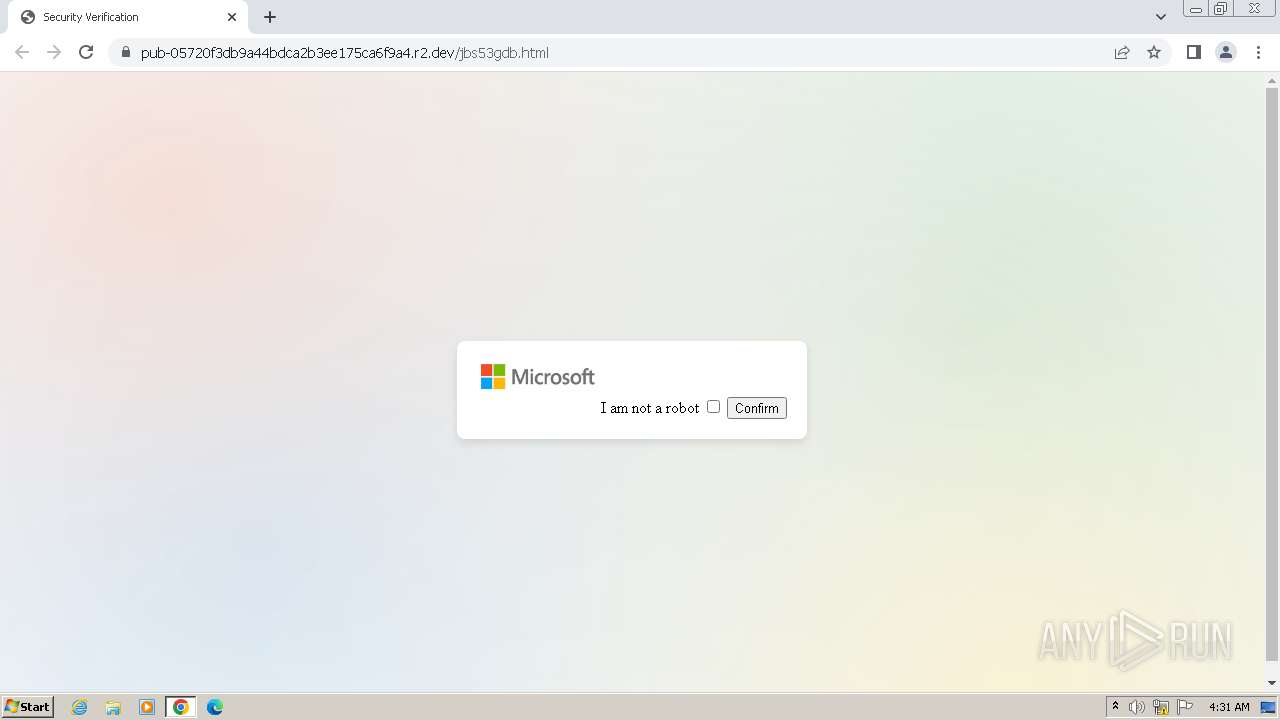Click the Show desktop icon in the tray
This screenshot has height=720, width=1280.
tap(1268, 707)
